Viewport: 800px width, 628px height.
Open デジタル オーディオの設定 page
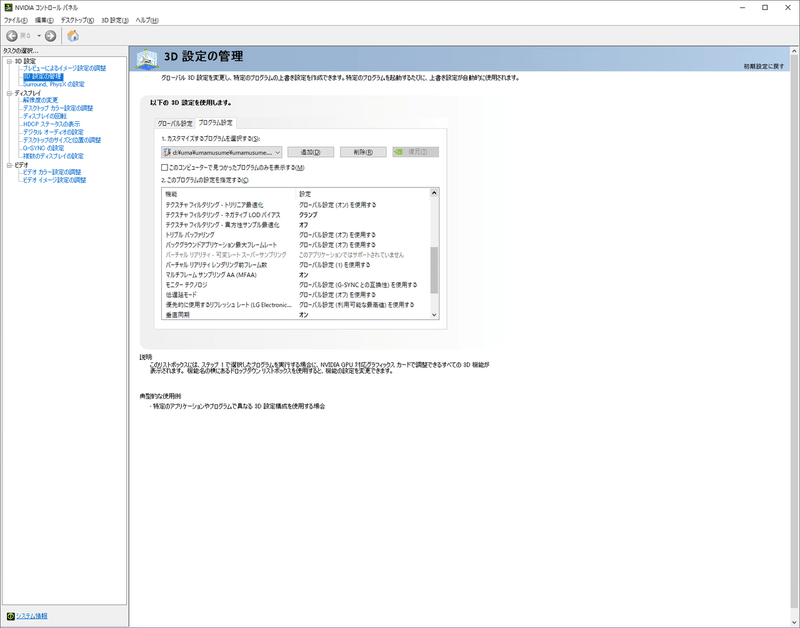(x=53, y=132)
